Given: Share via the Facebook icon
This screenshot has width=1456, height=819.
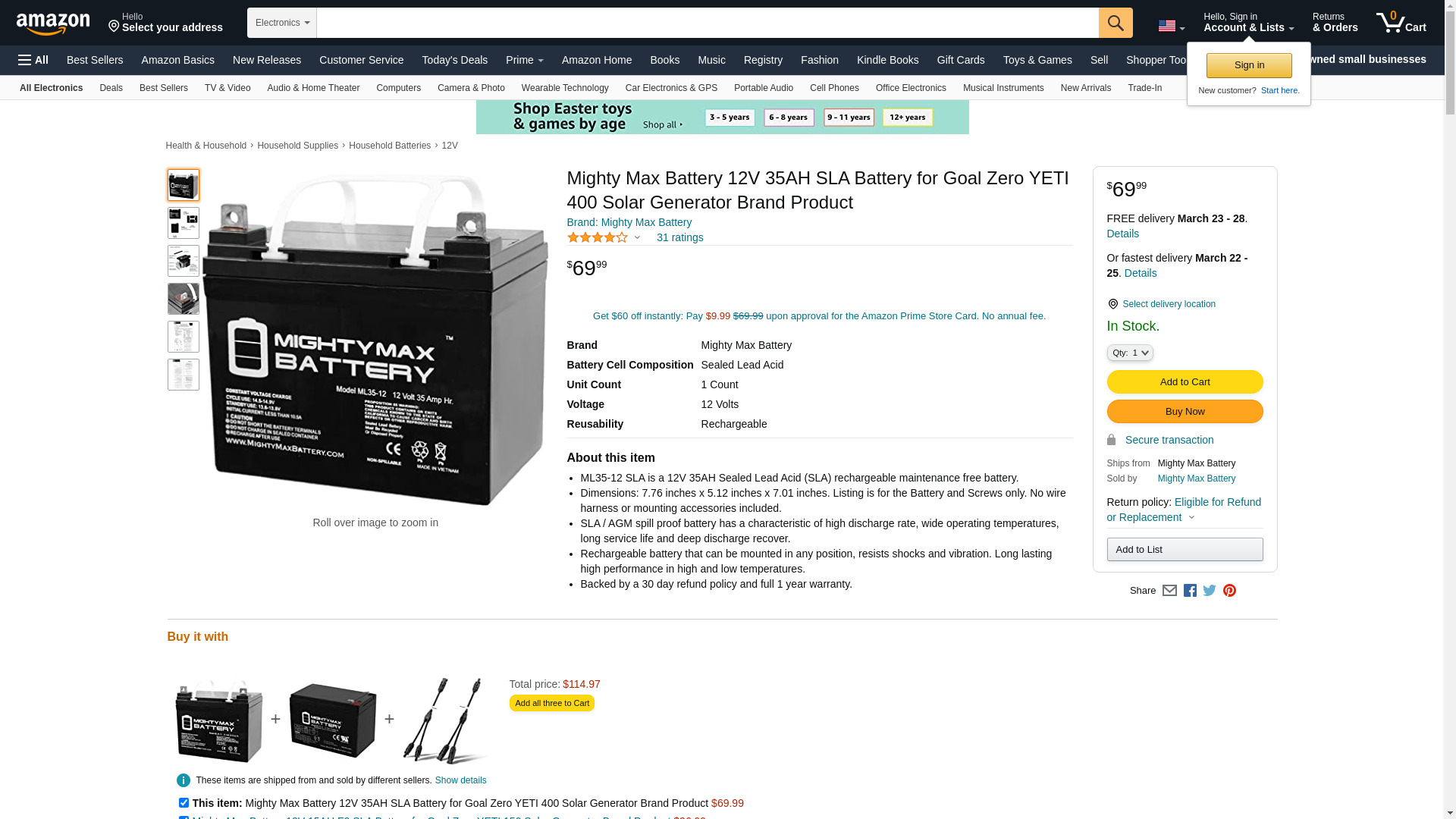Looking at the screenshot, I should (1189, 591).
